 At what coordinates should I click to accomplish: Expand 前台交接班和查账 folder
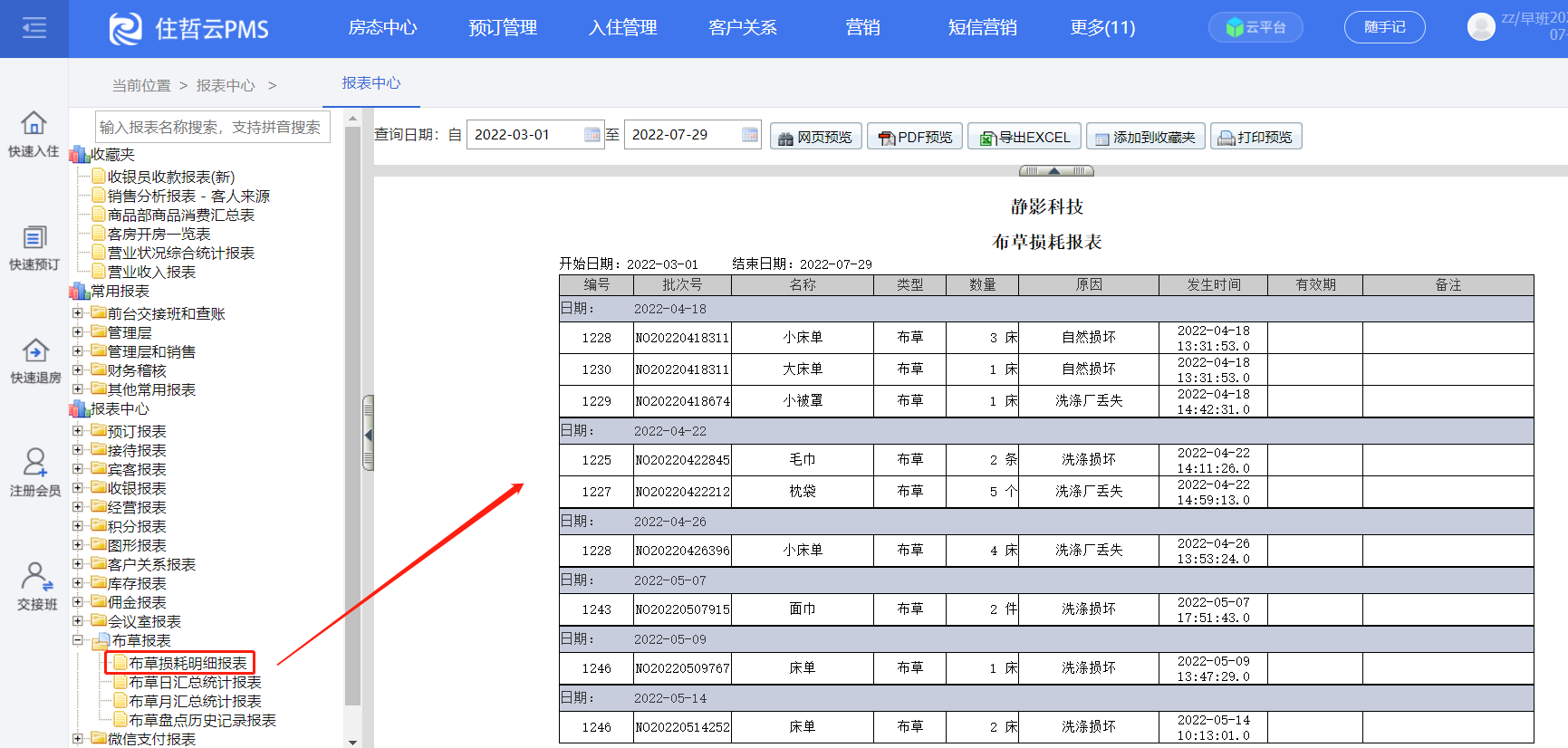coord(78,313)
